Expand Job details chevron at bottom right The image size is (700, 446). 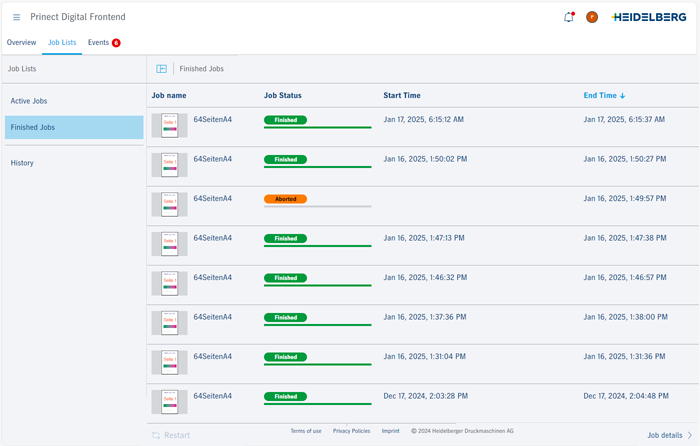coord(690,435)
